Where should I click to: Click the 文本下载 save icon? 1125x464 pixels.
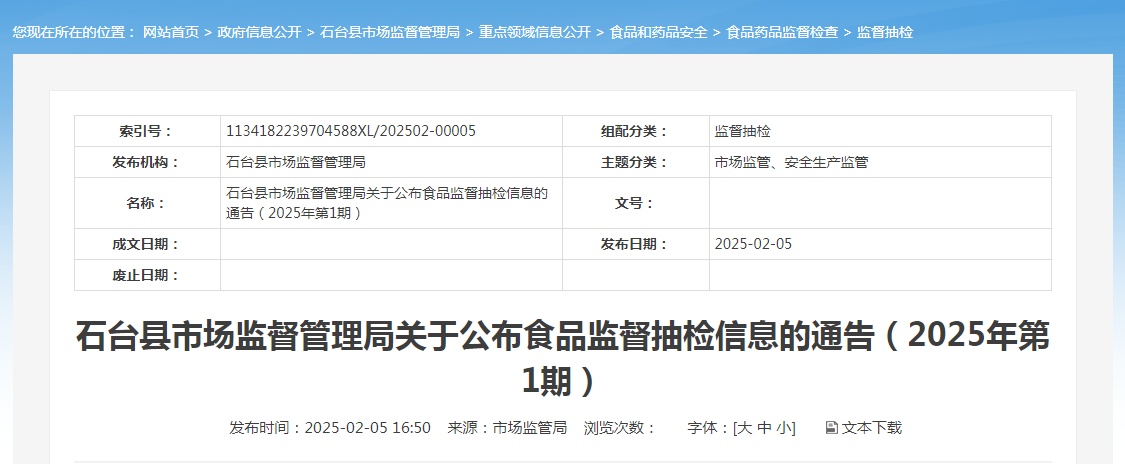click(x=832, y=428)
